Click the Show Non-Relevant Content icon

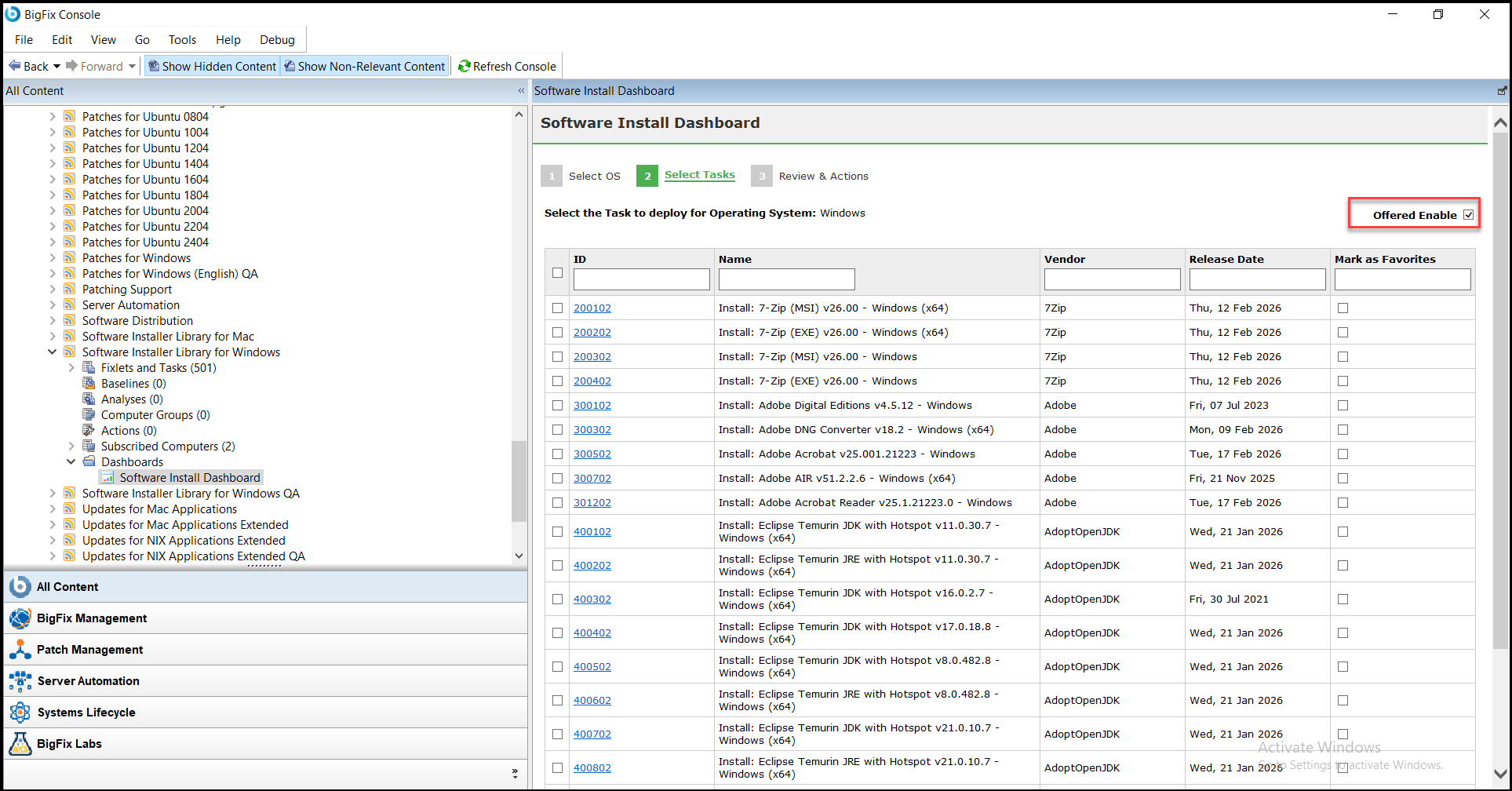tap(290, 67)
